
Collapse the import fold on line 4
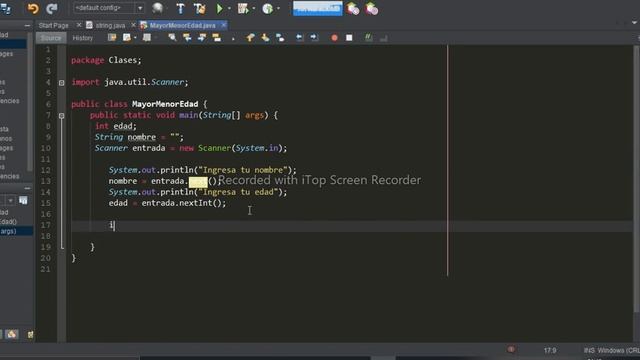point(61,82)
